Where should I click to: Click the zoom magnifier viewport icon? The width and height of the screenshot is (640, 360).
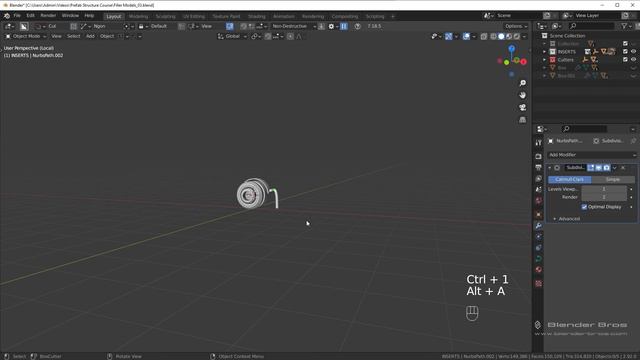point(522,83)
